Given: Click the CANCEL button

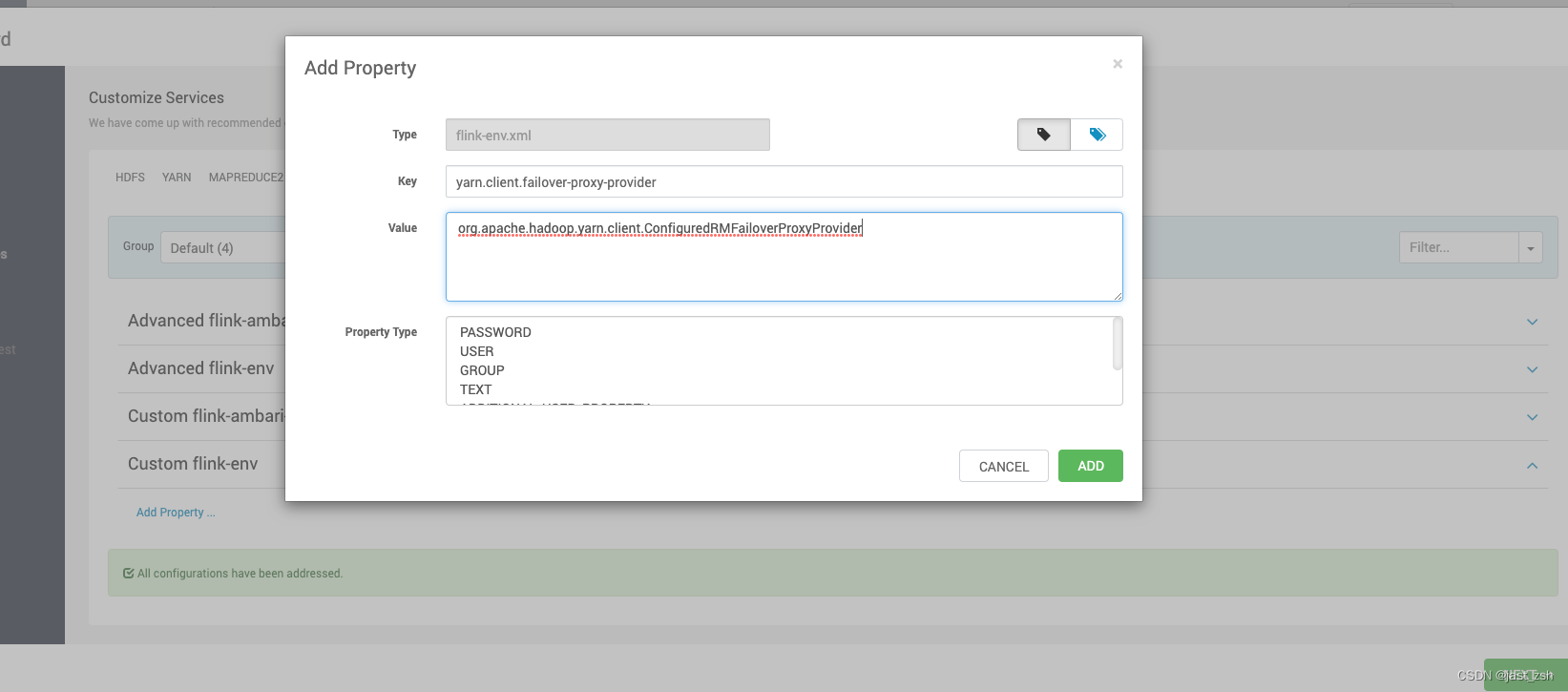Looking at the screenshot, I should (x=1004, y=466).
